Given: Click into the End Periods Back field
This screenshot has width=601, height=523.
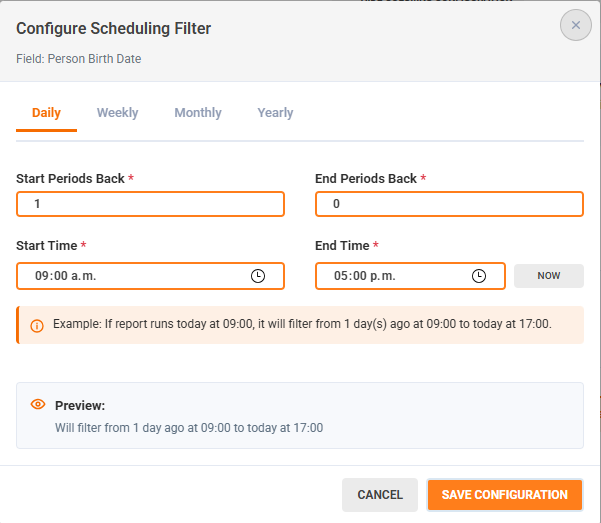Looking at the screenshot, I should coord(449,204).
